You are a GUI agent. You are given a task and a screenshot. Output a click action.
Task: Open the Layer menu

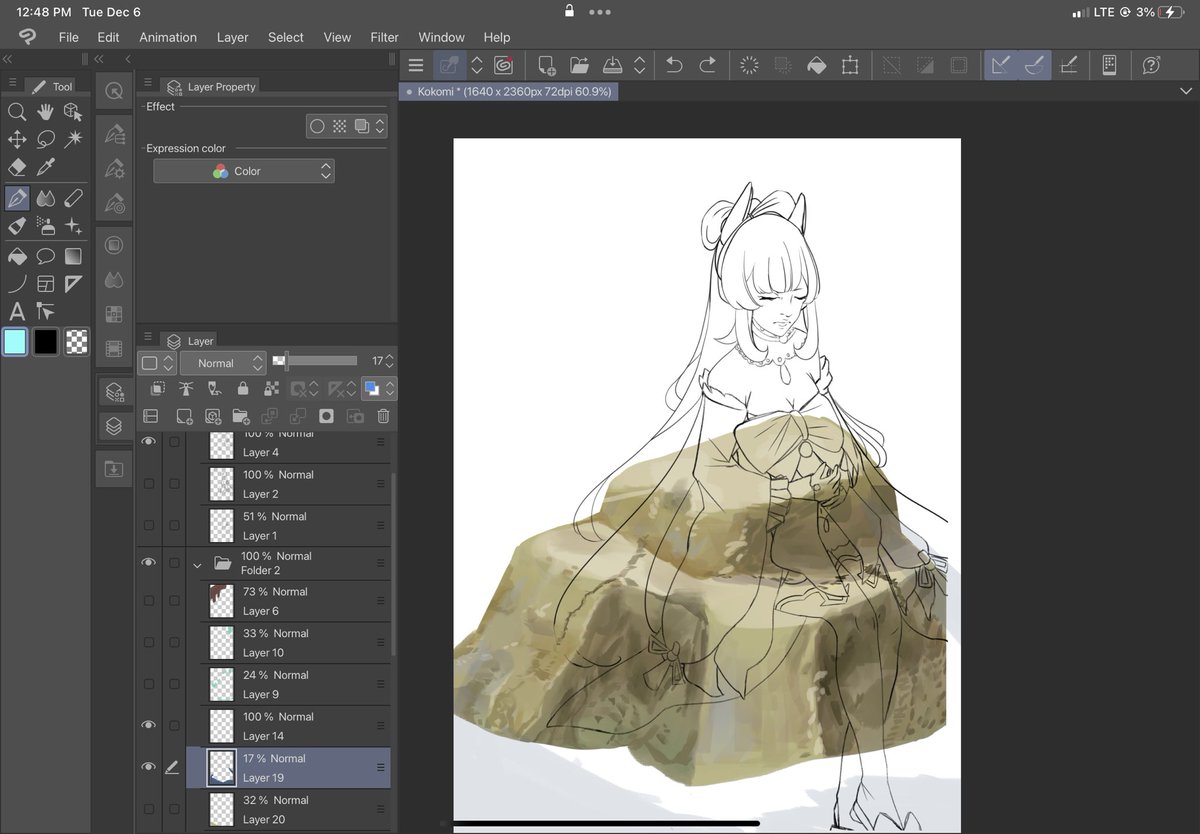[232, 37]
